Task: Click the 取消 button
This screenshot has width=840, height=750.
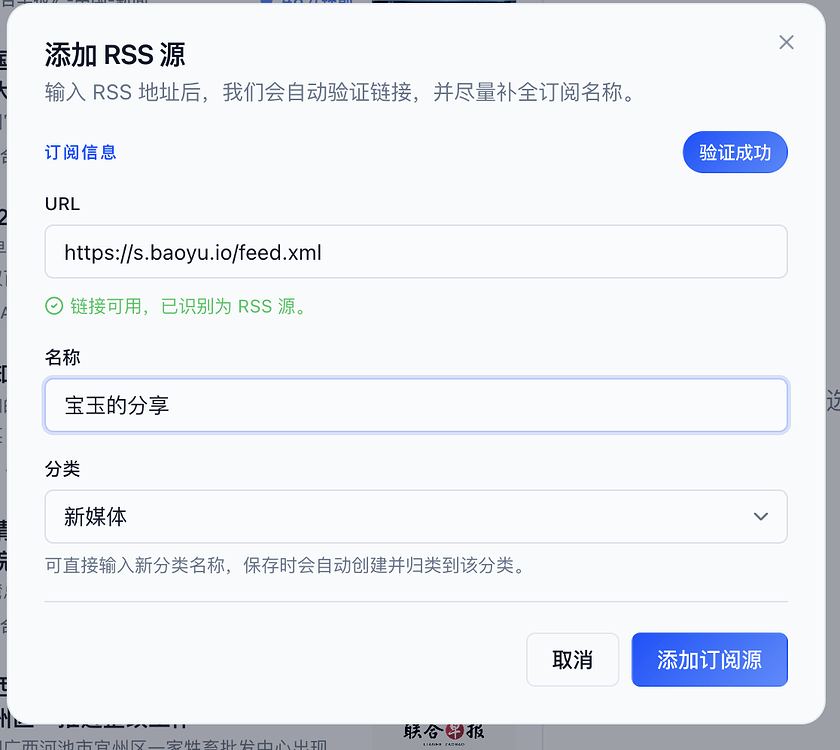Action: pyautogui.click(x=572, y=659)
